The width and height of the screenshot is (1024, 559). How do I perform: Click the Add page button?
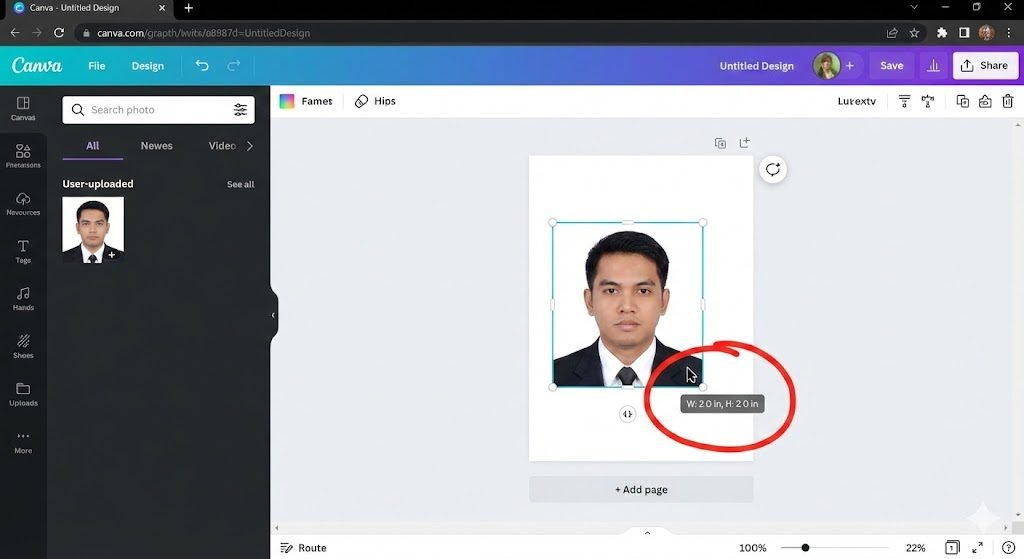(641, 490)
